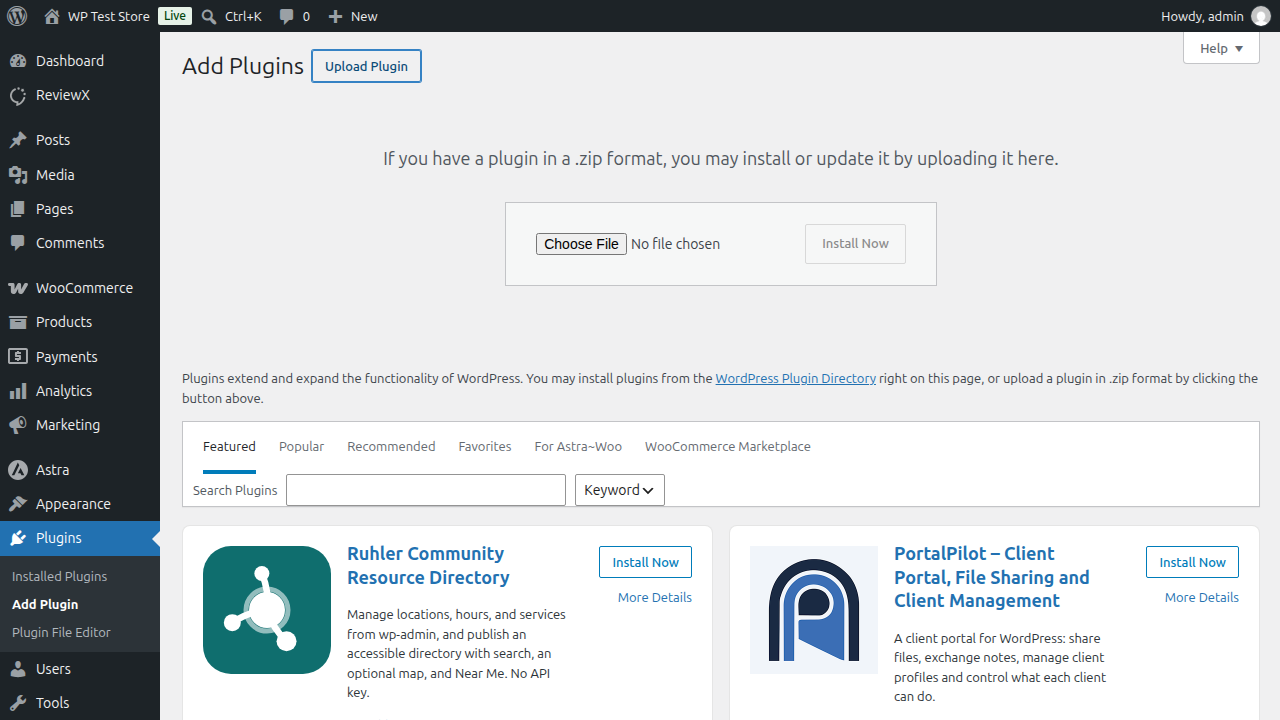The image size is (1280, 720).
Task: Open Installed Plugins submenu item
Action: click(x=59, y=577)
